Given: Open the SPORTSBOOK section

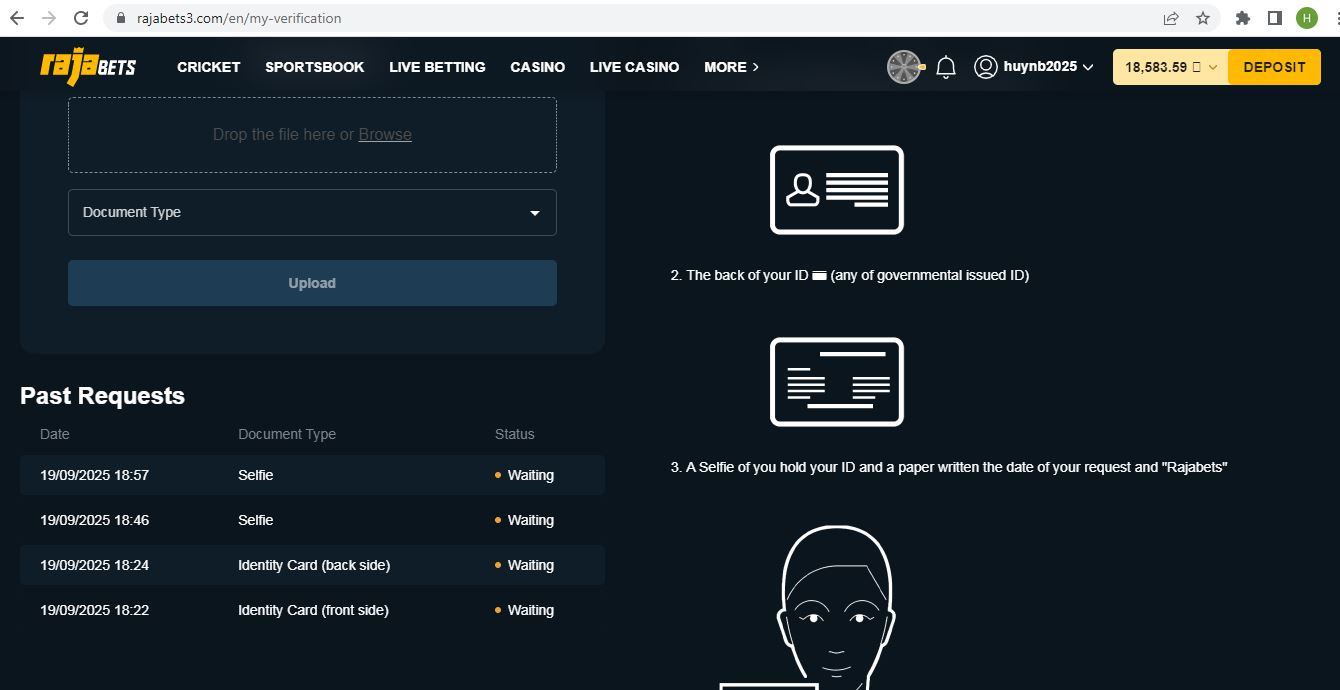Looking at the screenshot, I should tap(314, 67).
